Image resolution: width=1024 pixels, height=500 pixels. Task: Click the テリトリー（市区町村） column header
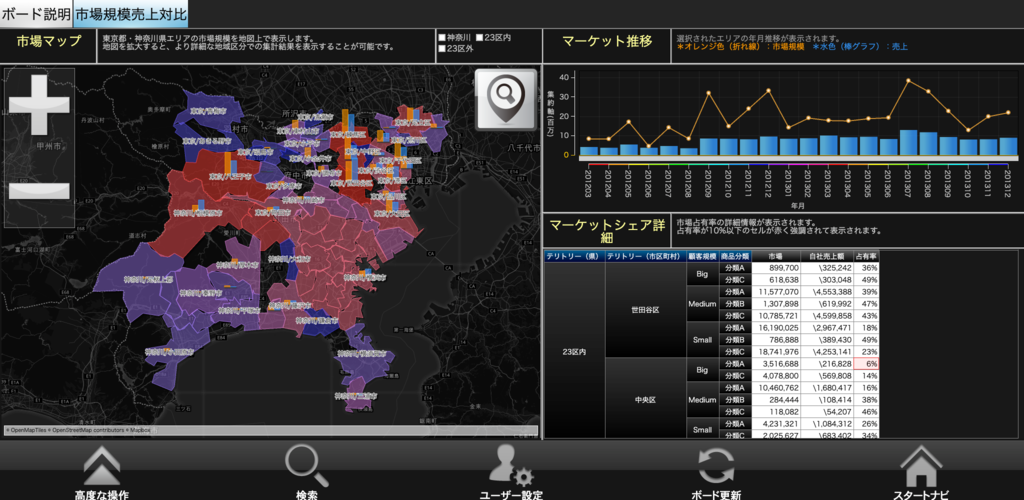646,256
